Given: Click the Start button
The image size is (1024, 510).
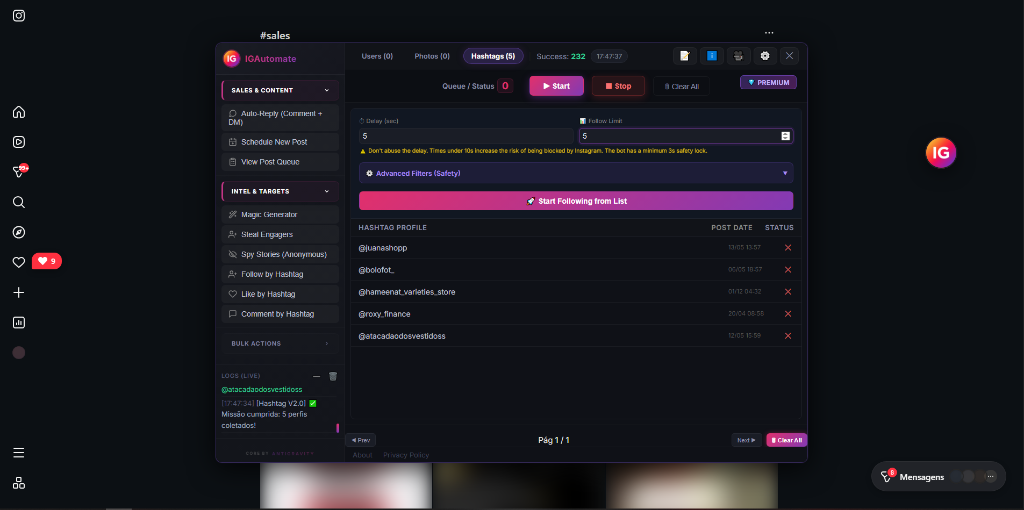Looking at the screenshot, I should (x=556, y=86).
